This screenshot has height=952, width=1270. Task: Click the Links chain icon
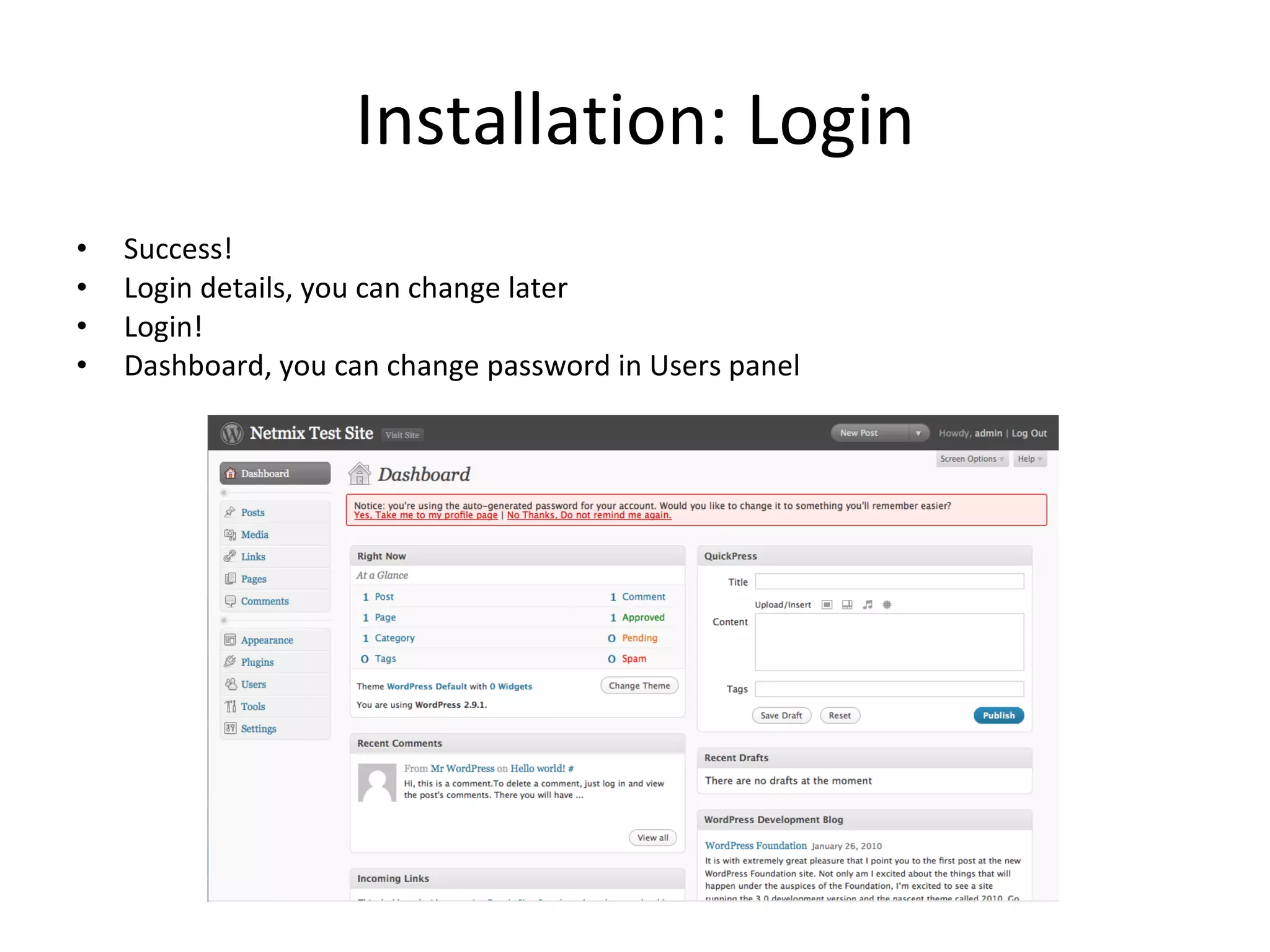(230, 556)
